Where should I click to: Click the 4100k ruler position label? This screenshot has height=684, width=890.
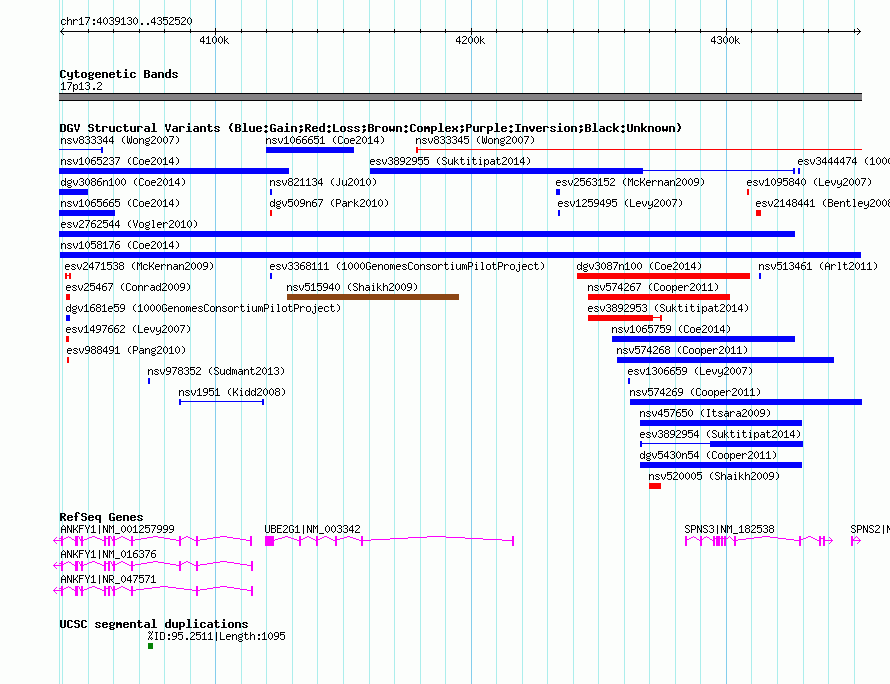coord(214,40)
